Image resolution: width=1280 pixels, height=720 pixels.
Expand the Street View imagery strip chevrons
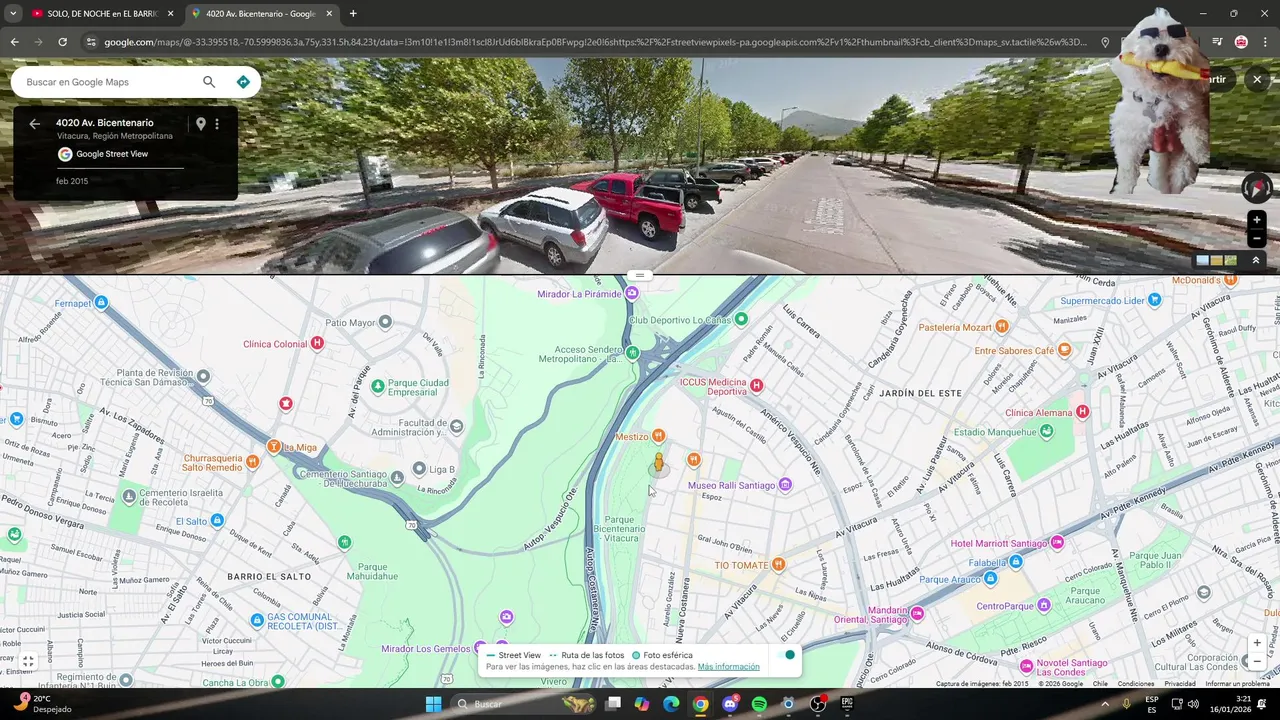point(1256,260)
